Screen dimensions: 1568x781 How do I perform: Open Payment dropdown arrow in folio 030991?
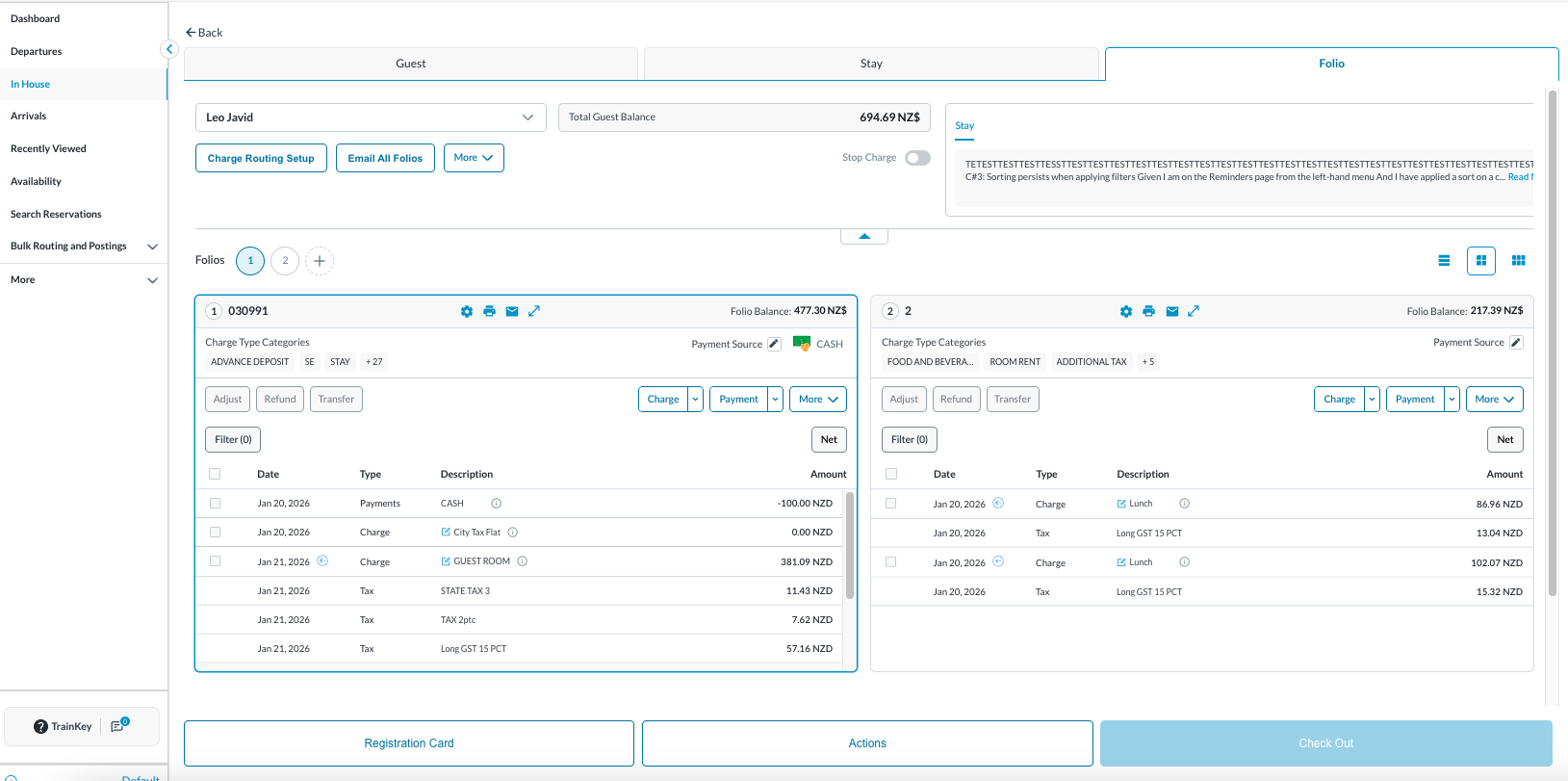(775, 400)
